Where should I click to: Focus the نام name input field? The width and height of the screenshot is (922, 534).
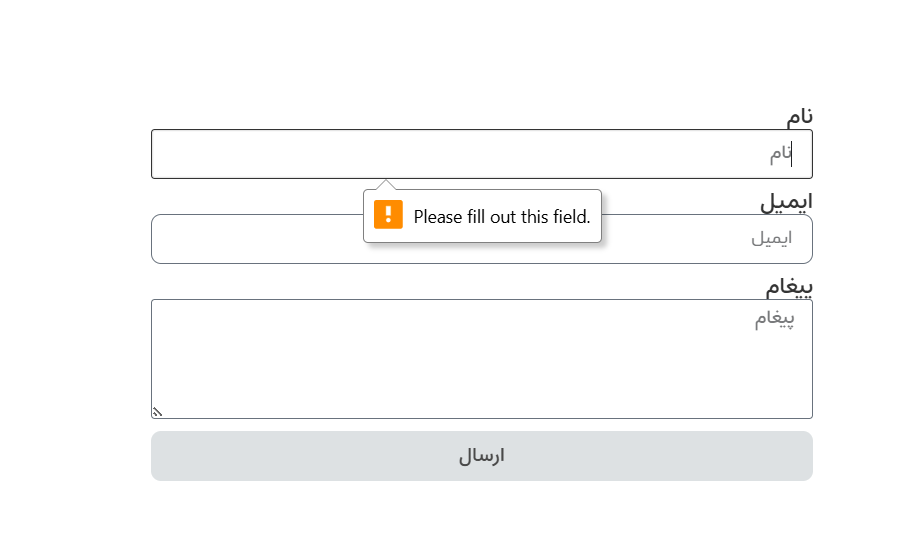coord(482,154)
